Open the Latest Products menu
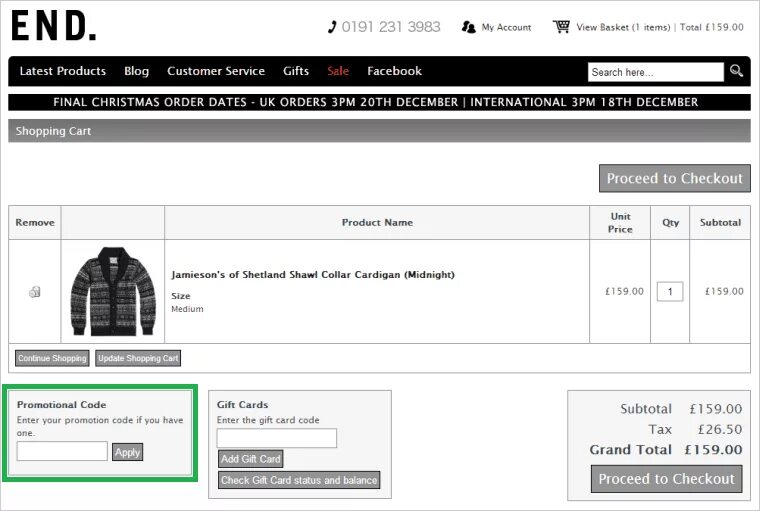 pos(63,71)
